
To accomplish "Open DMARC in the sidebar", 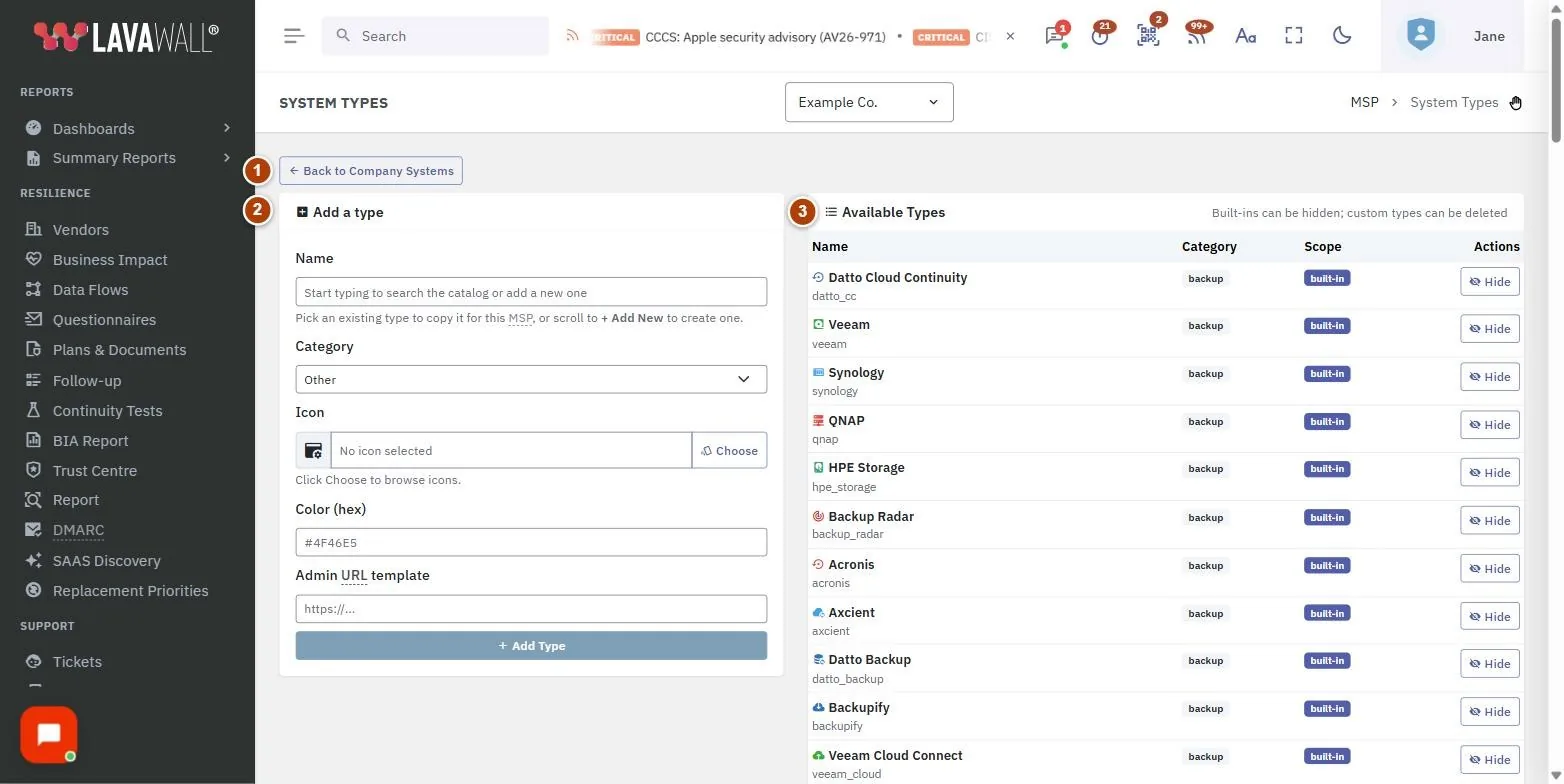I will coord(78,531).
